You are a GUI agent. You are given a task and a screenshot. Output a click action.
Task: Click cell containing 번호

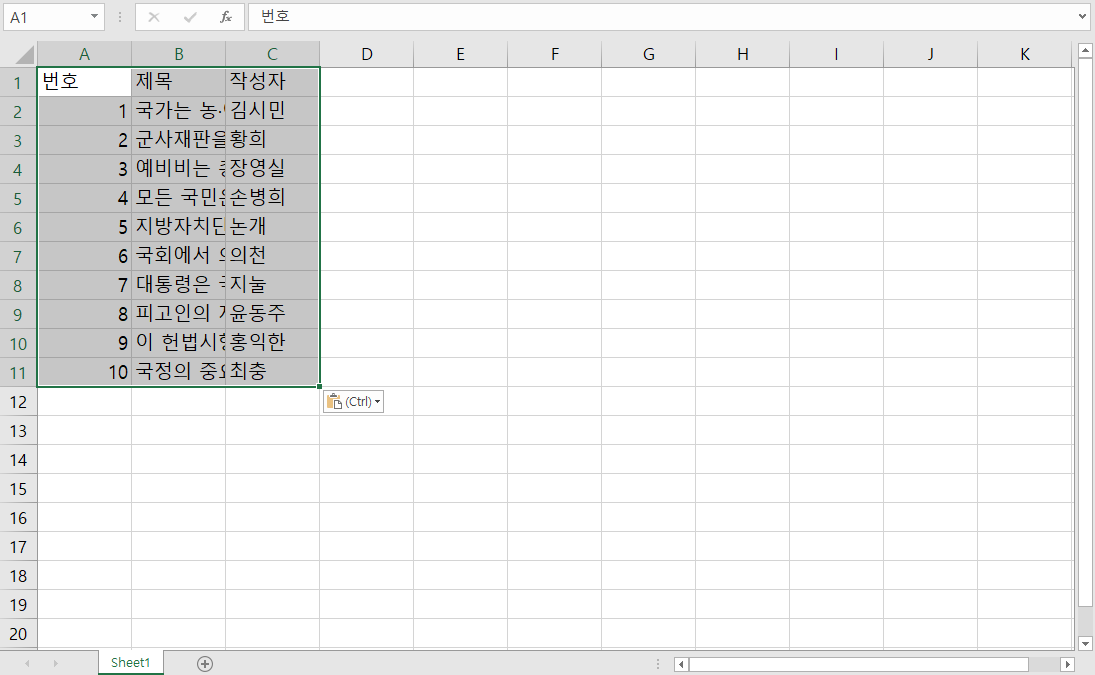click(84, 82)
